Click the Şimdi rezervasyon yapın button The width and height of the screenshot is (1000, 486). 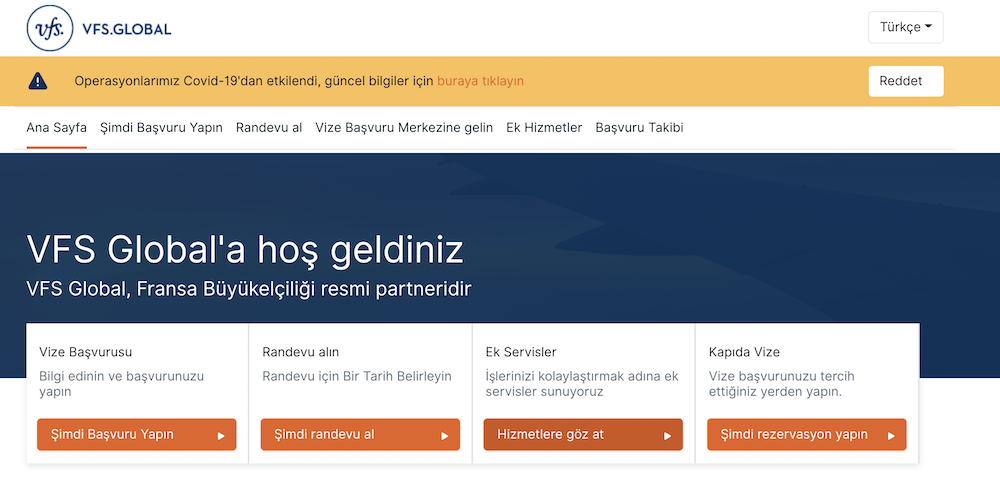(807, 434)
